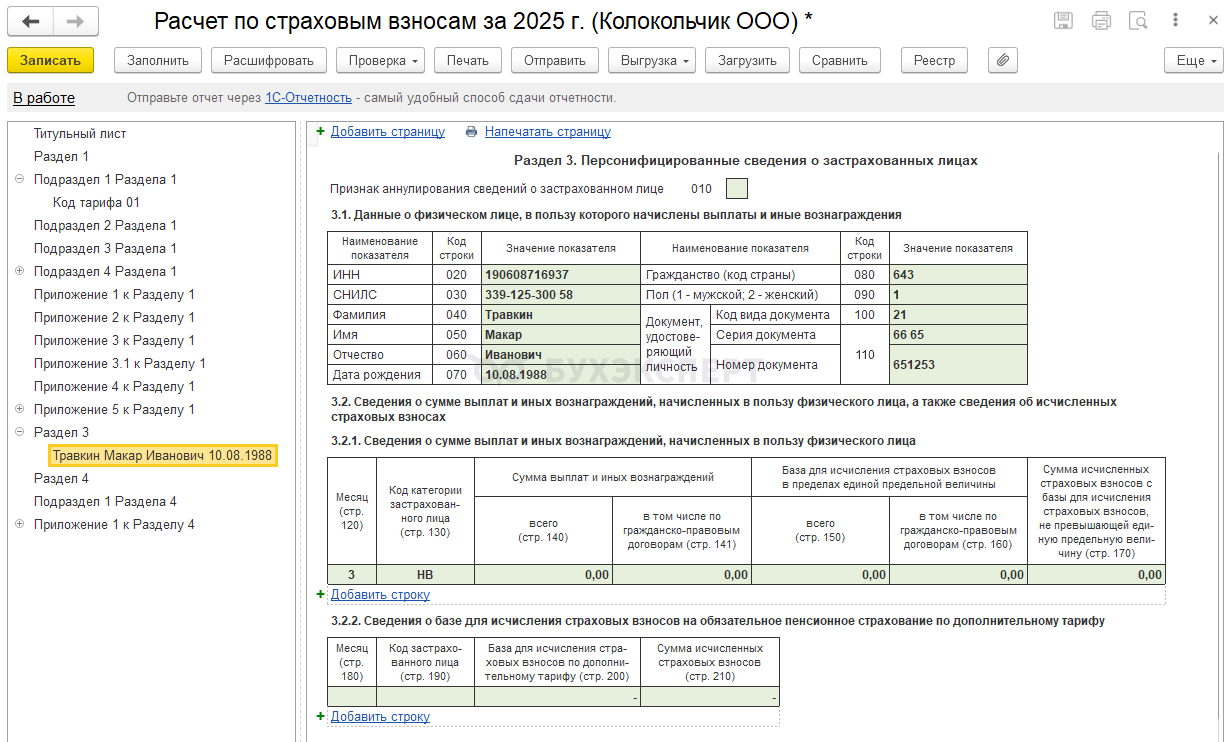The height and width of the screenshot is (742, 1230).
Task: Open the Еще dropdown menu
Action: 1193,60
